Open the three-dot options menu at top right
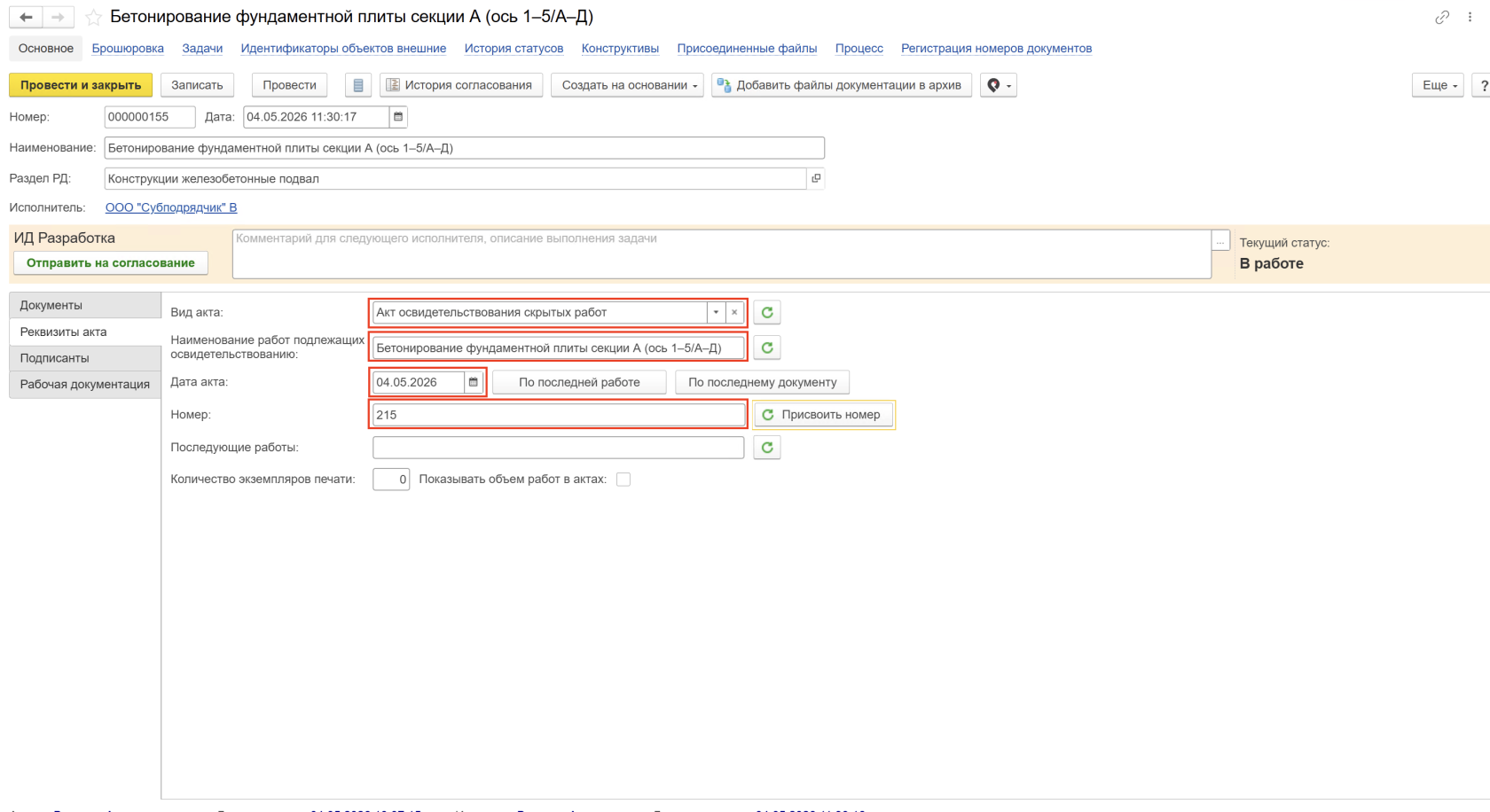The image size is (1490, 812). coord(1470,17)
